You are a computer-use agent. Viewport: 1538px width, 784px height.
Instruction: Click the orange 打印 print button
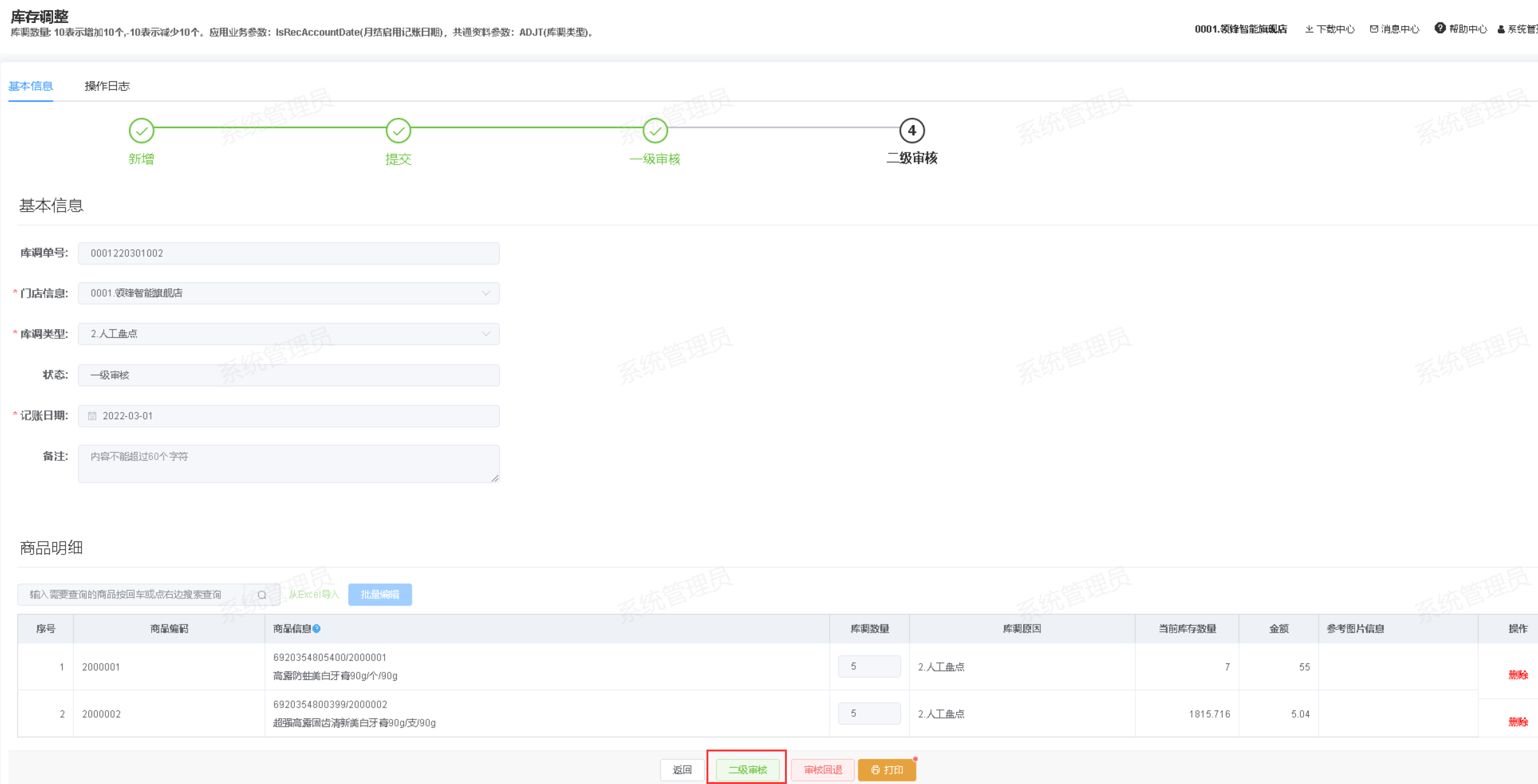886,770
